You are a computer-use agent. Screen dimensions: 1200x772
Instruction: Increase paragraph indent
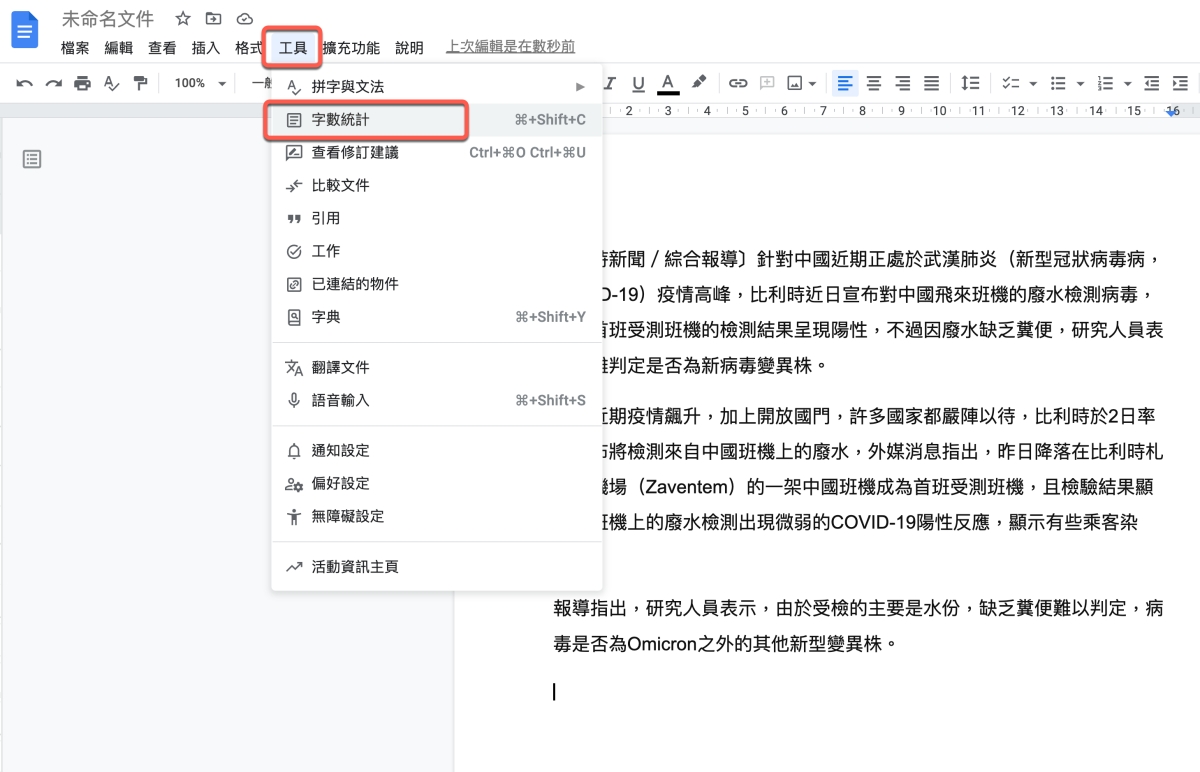pyautogui.click(x=1181, y=83)
